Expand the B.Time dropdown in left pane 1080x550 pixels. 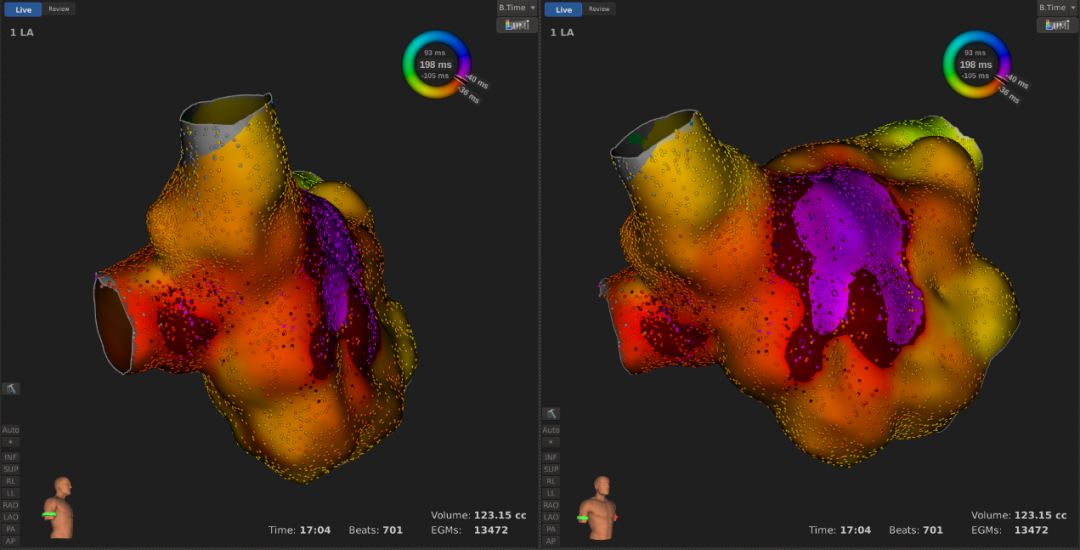[x=517, y=8]
